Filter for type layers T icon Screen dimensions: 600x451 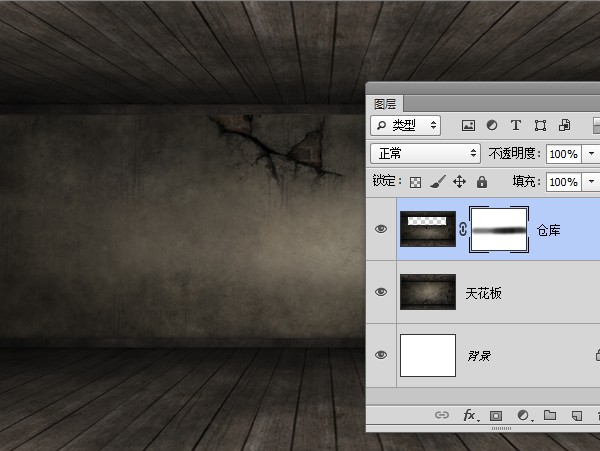pyautogui.click(x=516, y=125)
